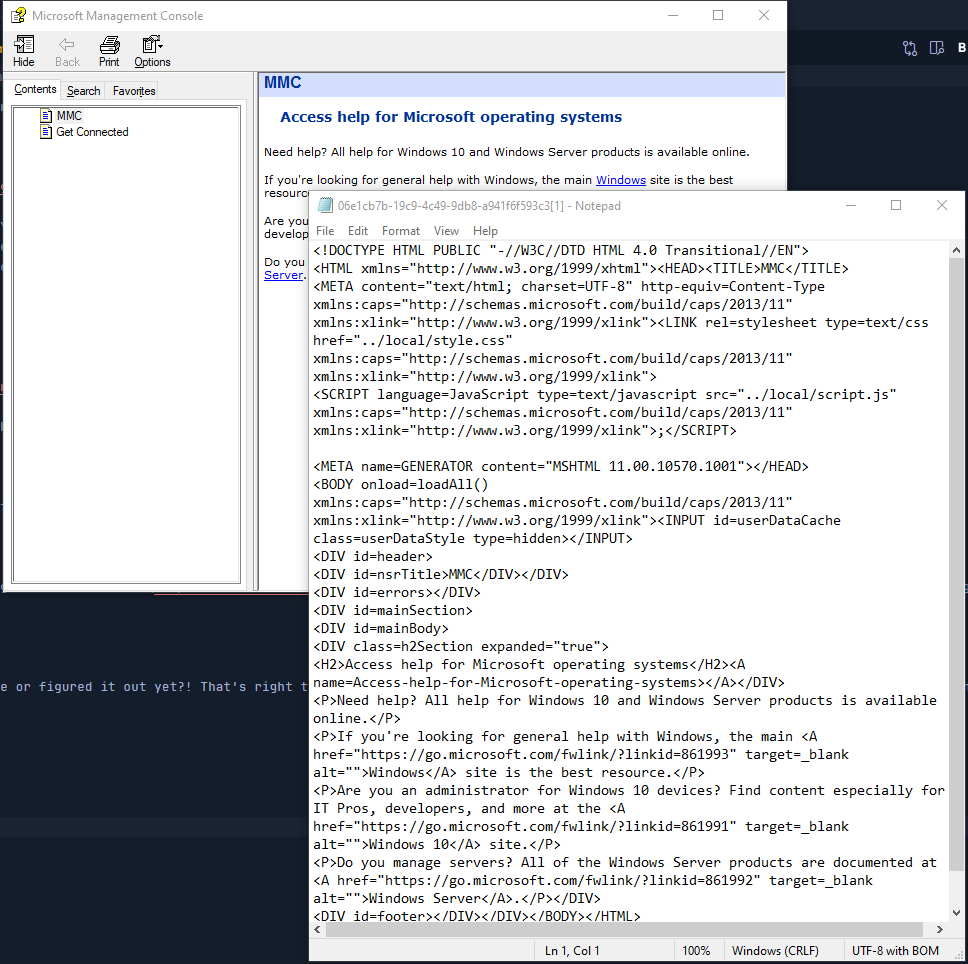Click the Notepad vertical scrollbar up arrow
968x964 pixels.
(x=956, y=250)
